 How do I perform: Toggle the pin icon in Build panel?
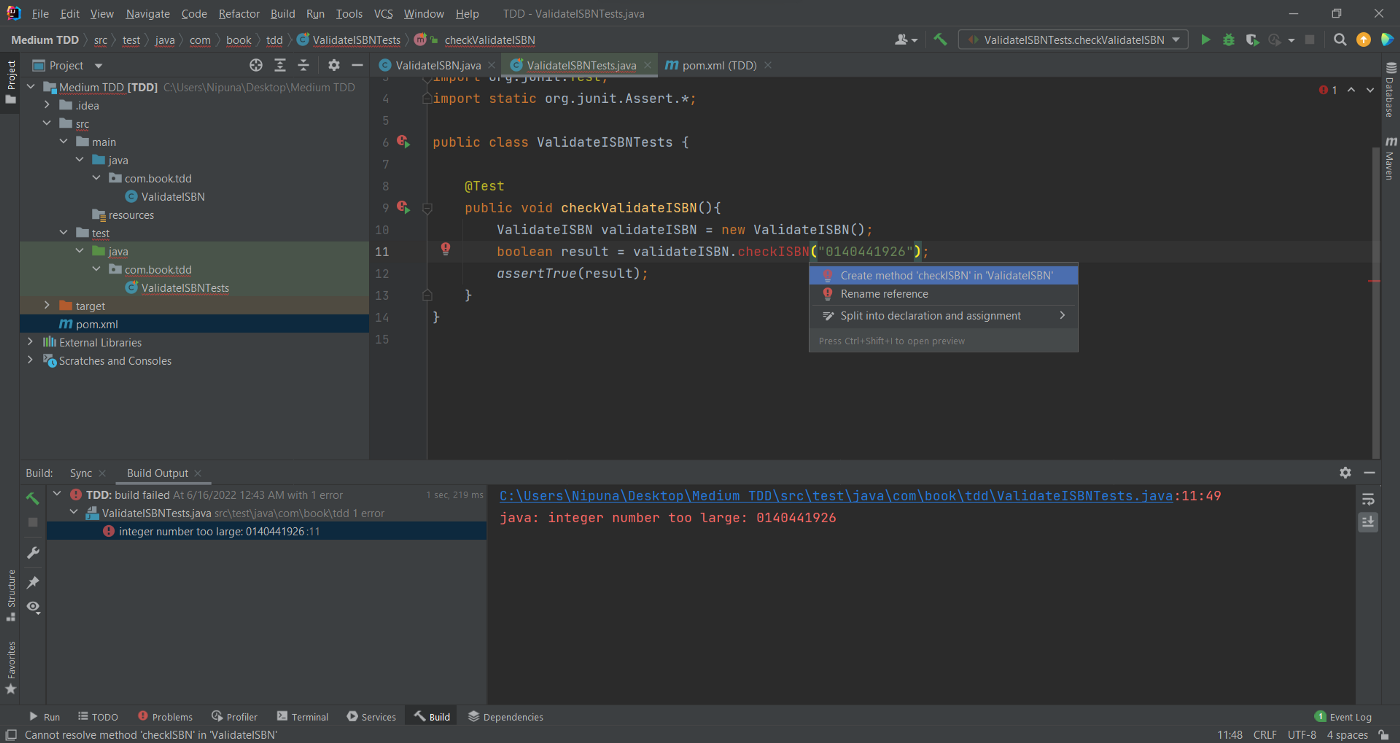pos(33,582)
